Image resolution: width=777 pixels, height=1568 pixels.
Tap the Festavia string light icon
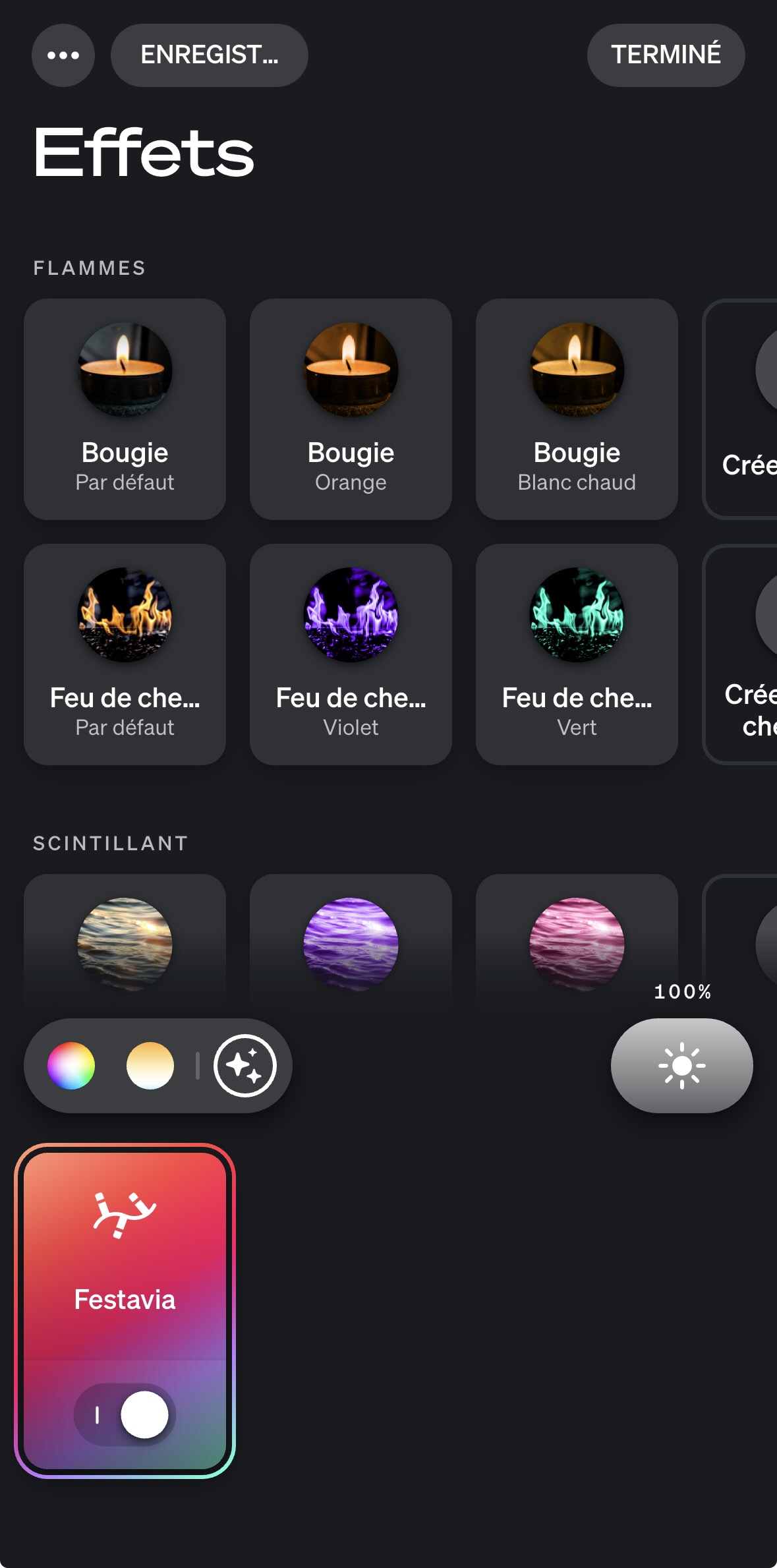pyautogui.click(x=125, y=1215)
